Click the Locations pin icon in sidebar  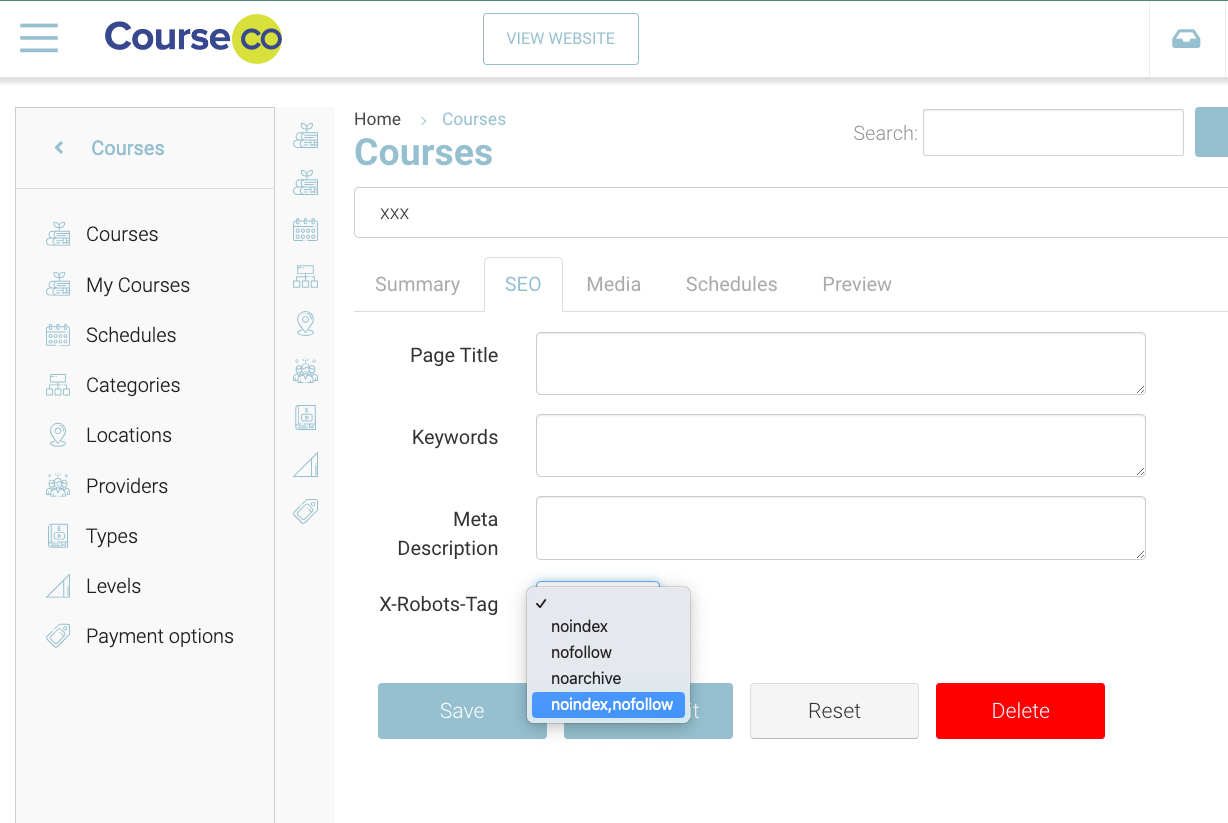pos(58,435)
